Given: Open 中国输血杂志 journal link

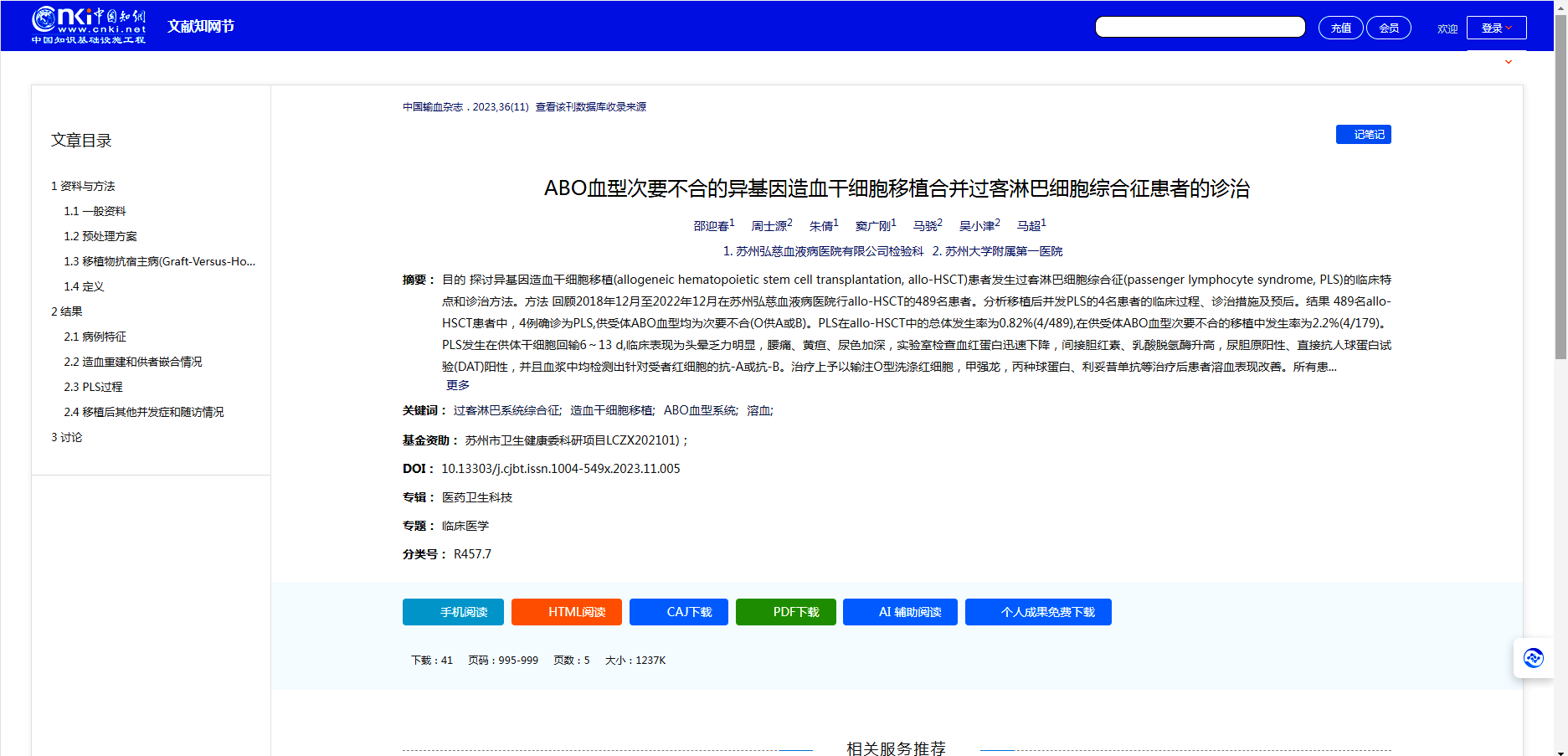Looking at the screenshot, I should coord(432,107).
